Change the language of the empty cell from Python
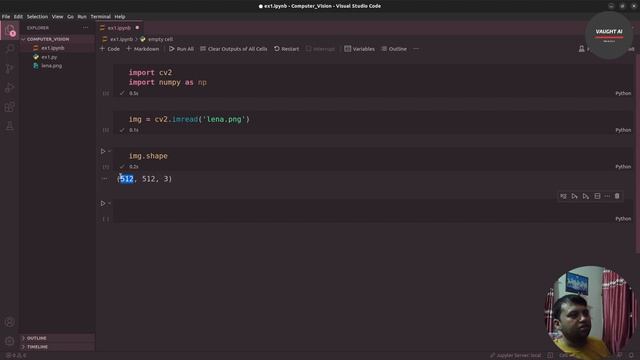640x360 pixels. pos(623,219)
